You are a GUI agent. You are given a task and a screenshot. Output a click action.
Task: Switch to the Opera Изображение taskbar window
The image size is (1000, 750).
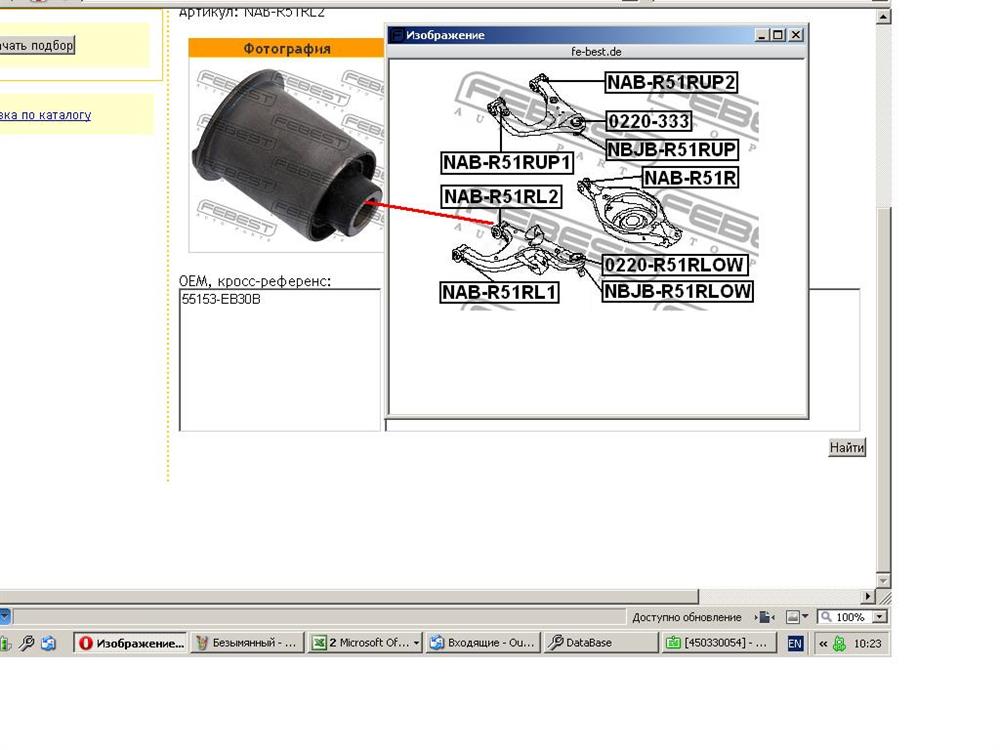[131, 643]
